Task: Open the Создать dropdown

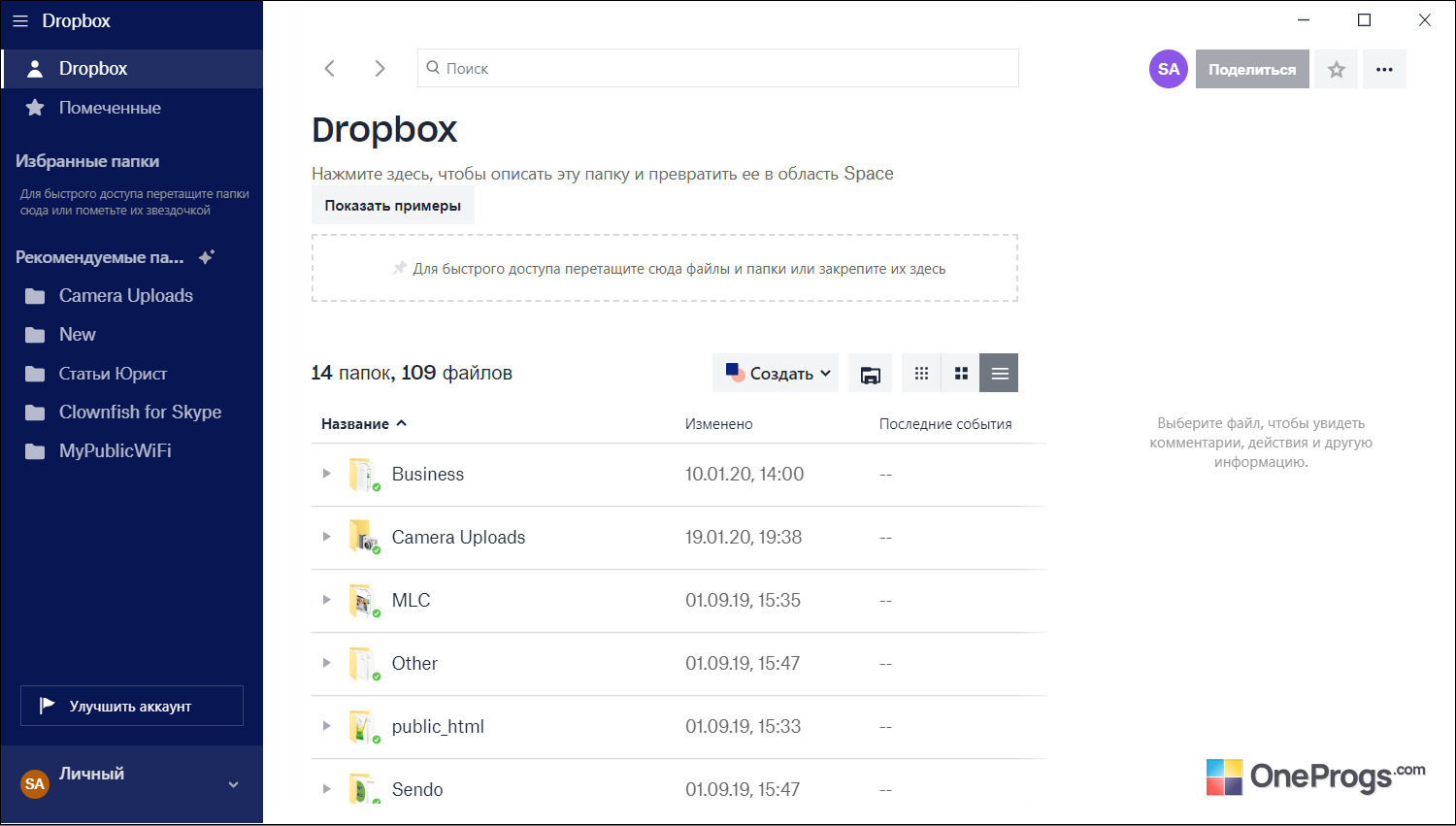Action: 776,373
